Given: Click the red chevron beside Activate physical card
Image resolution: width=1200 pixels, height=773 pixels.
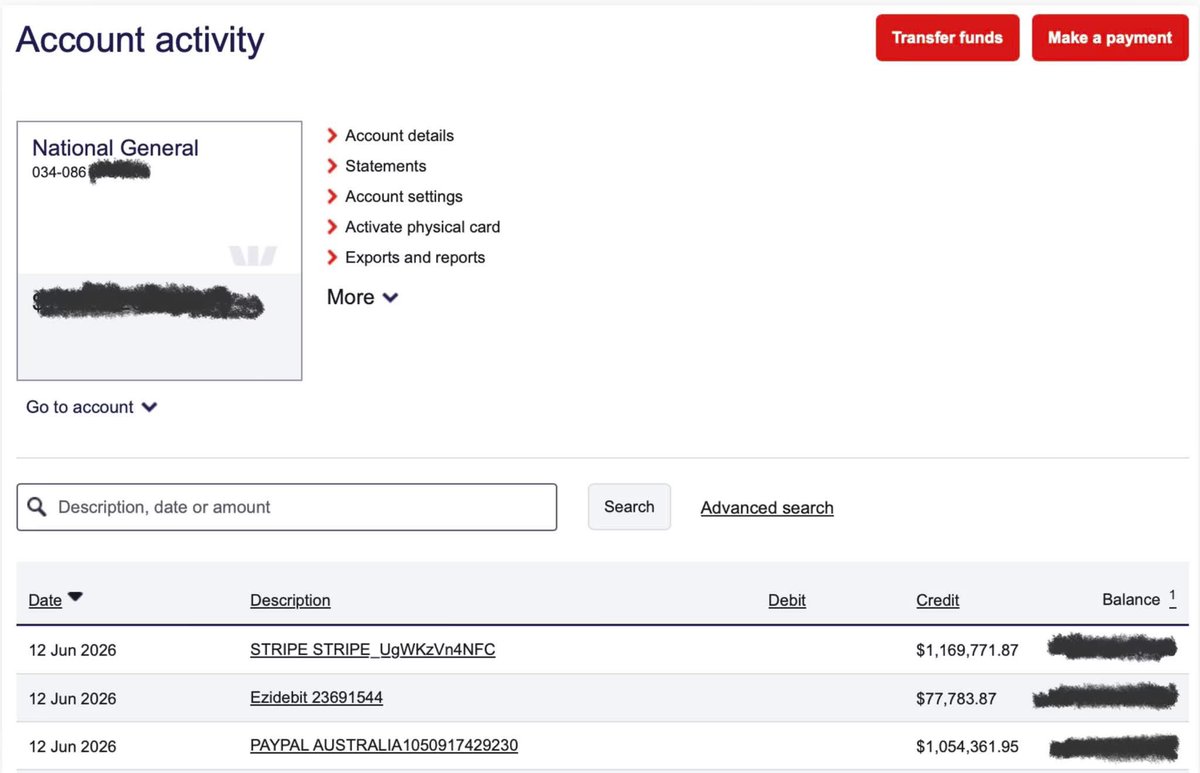Looking at the screenshot, I should pyautogui.click(x=332, y=227).
